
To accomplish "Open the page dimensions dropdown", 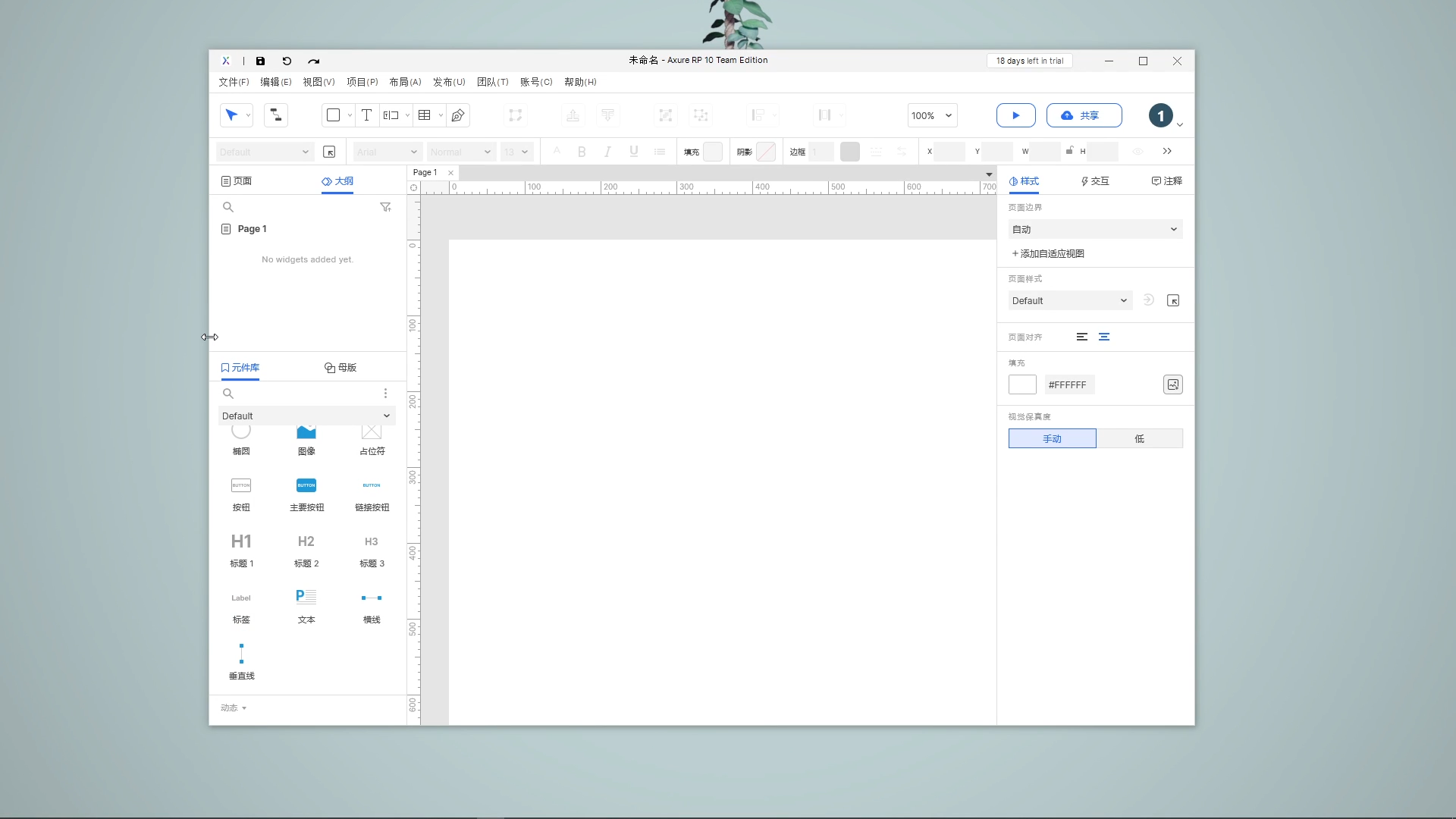I will [1095, 229].
